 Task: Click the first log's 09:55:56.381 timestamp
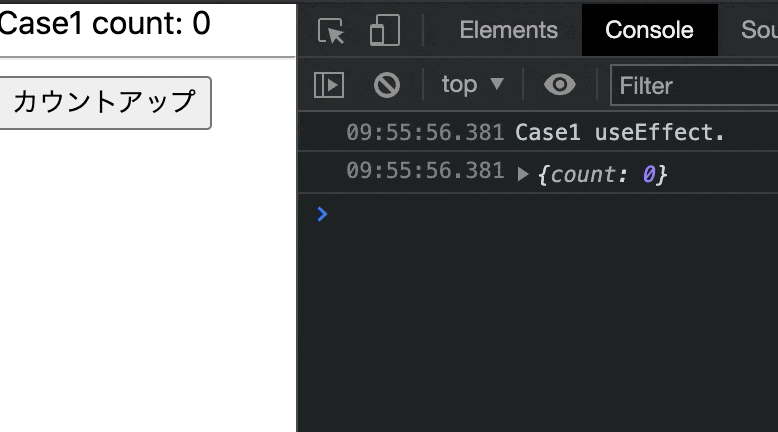click(x=425, y=132)
